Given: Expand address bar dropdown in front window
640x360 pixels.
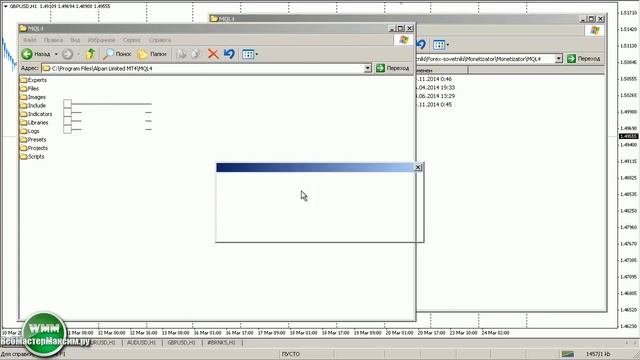Looking at the screenshot, I should 367,68.
